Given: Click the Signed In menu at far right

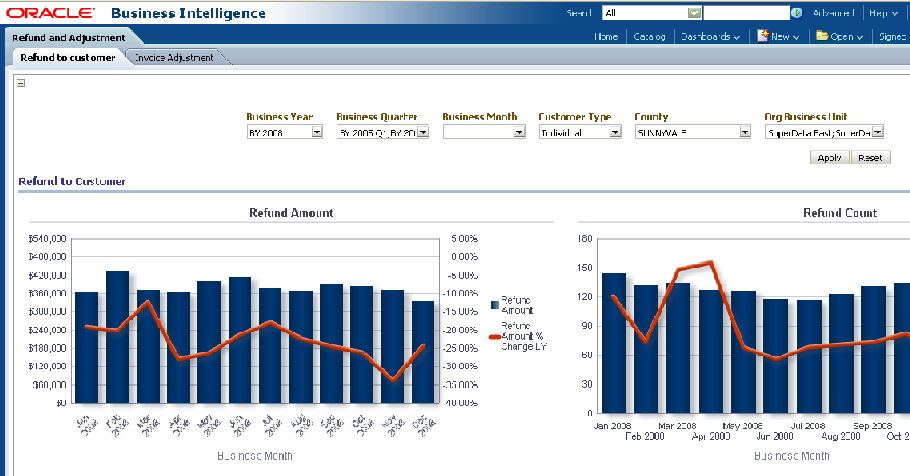Looking at the screenshot, I should click(893, 37).
